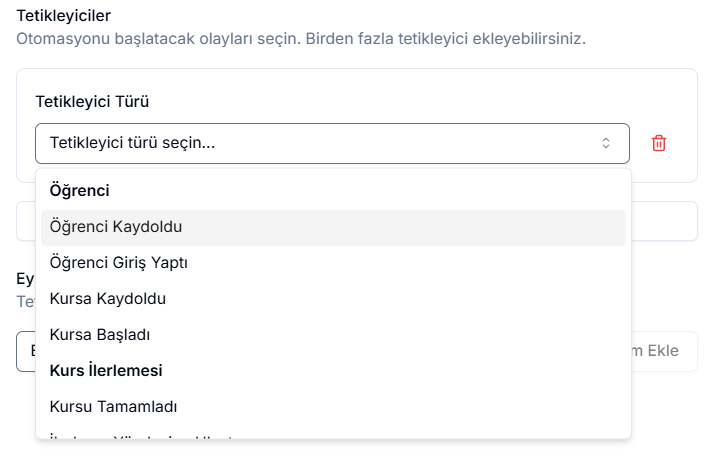Click the hidden row's right edge below the trigger card

pos(664,221)
